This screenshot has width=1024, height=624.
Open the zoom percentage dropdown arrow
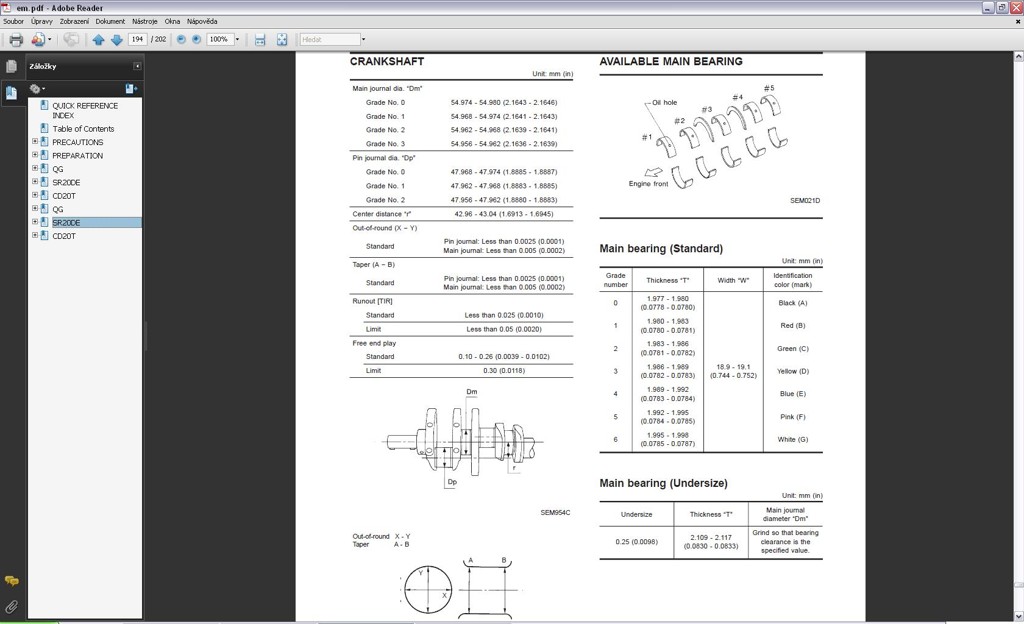pos(237,40)
